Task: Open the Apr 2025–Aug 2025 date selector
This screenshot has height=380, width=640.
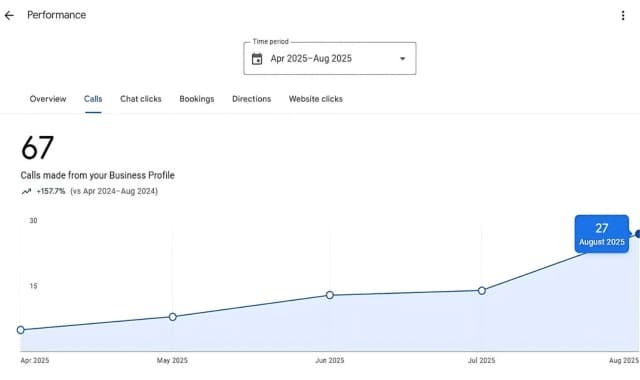Action: 330,58
